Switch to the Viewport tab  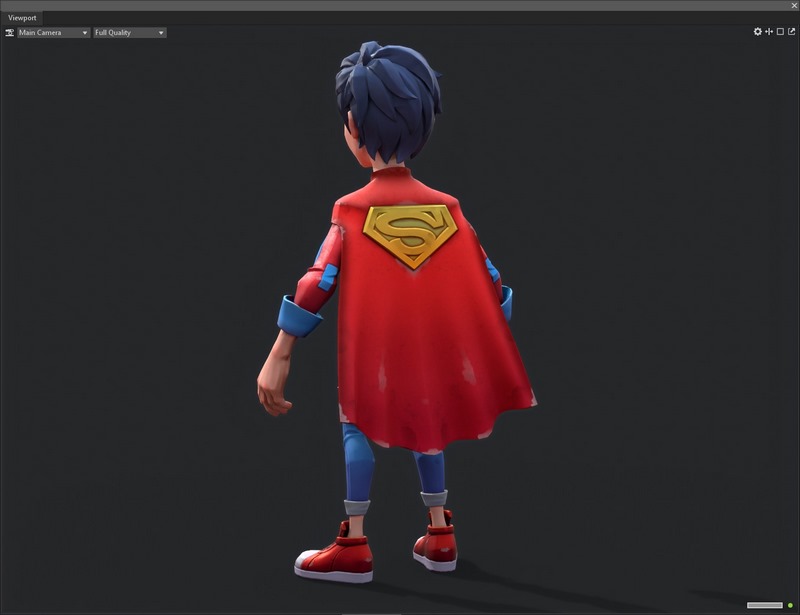pos(22,18)
